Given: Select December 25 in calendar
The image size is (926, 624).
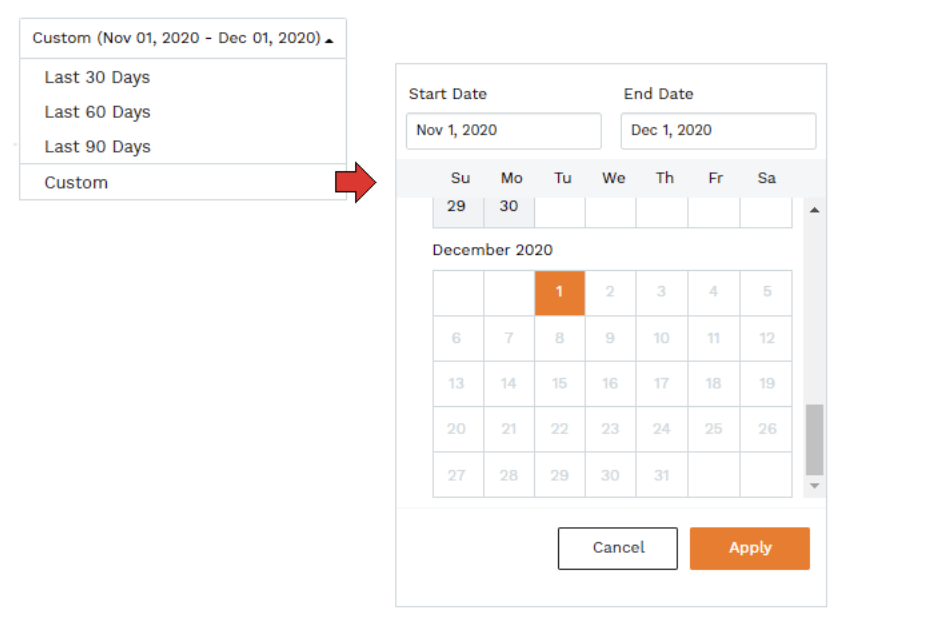Looking at the screenshot, I should click(x=713, y=429).
